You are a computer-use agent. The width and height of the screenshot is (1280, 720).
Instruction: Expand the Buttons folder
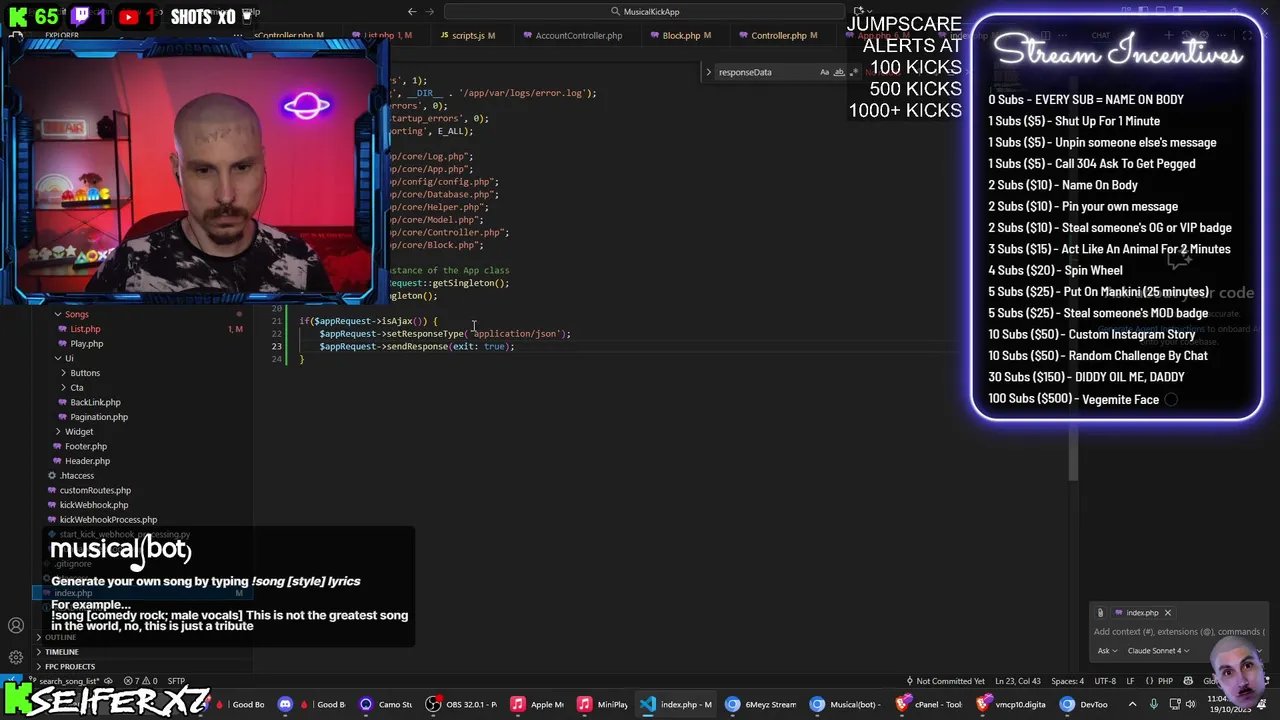(84, 373)
